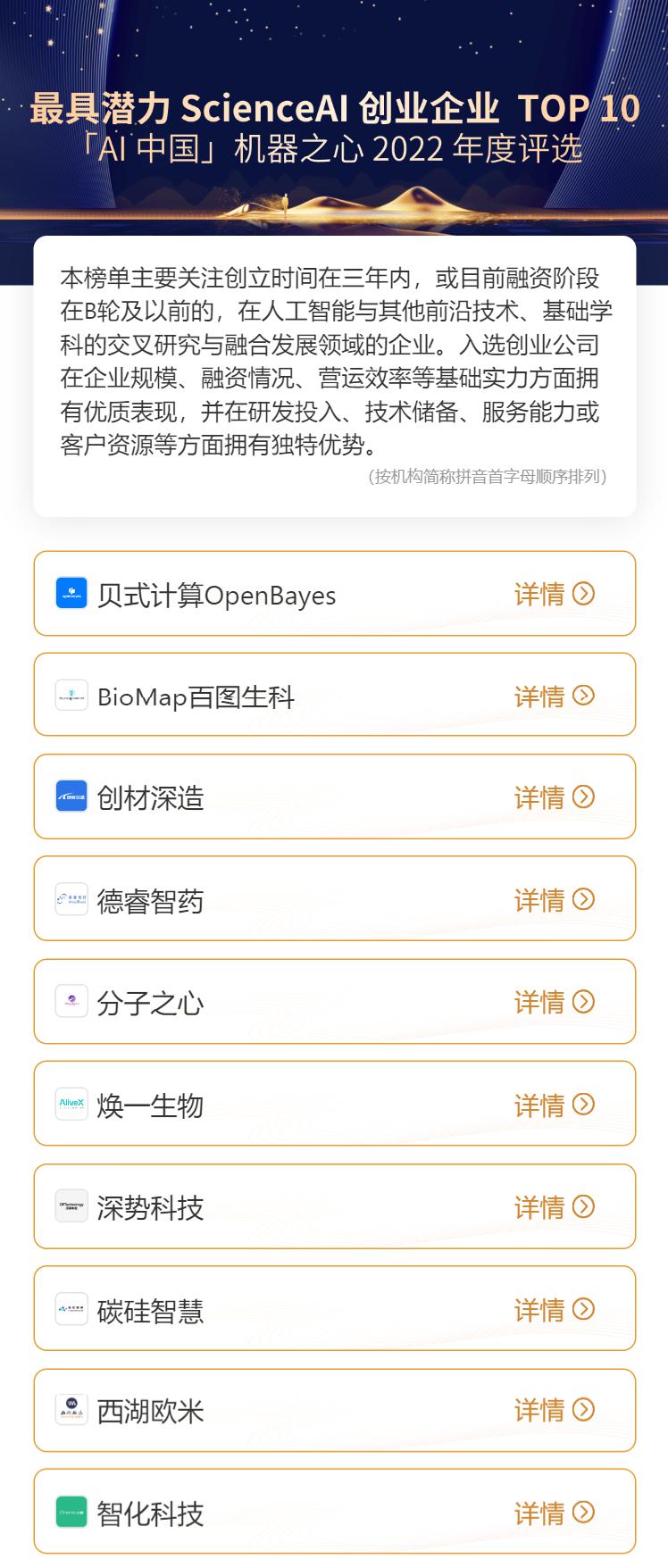
Task: Expand details arrow for 贝式计算OpenBayes
Action: point(583,594)
